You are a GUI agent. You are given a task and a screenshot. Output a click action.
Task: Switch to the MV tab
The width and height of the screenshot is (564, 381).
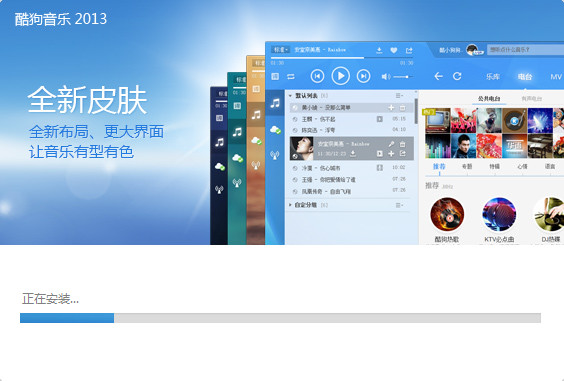(556, 77)
